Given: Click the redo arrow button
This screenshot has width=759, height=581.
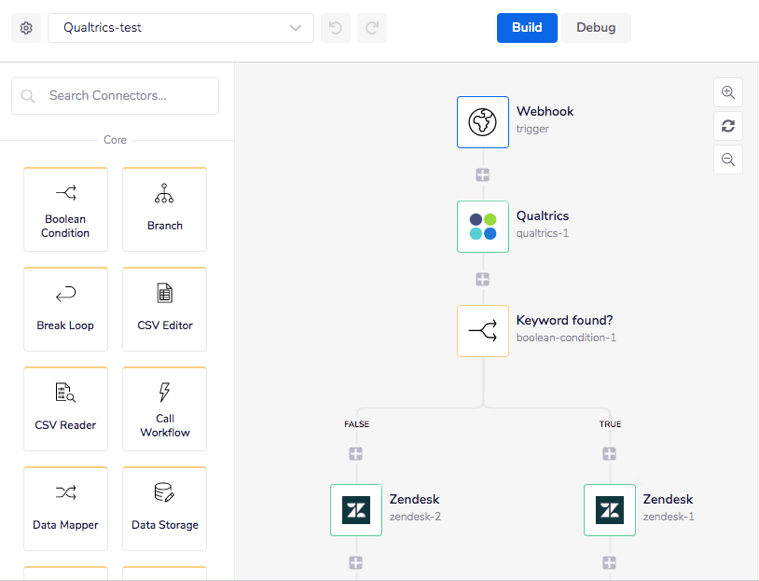Looking at the screenshot, I should click(372, 28).
